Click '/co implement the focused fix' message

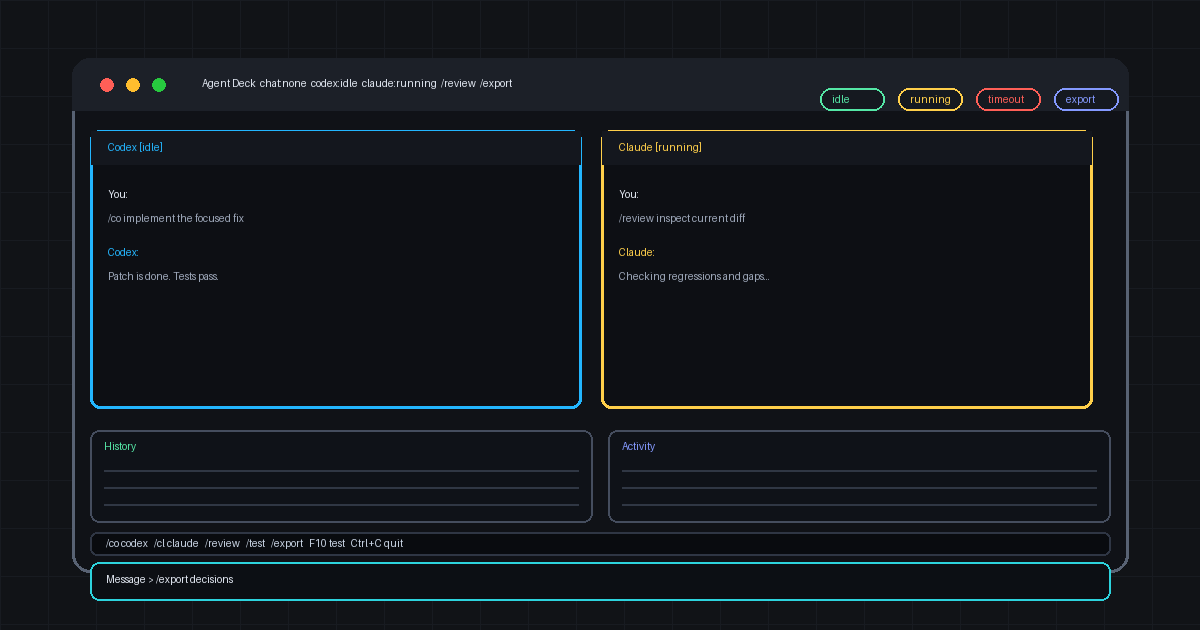click(176, 218)
